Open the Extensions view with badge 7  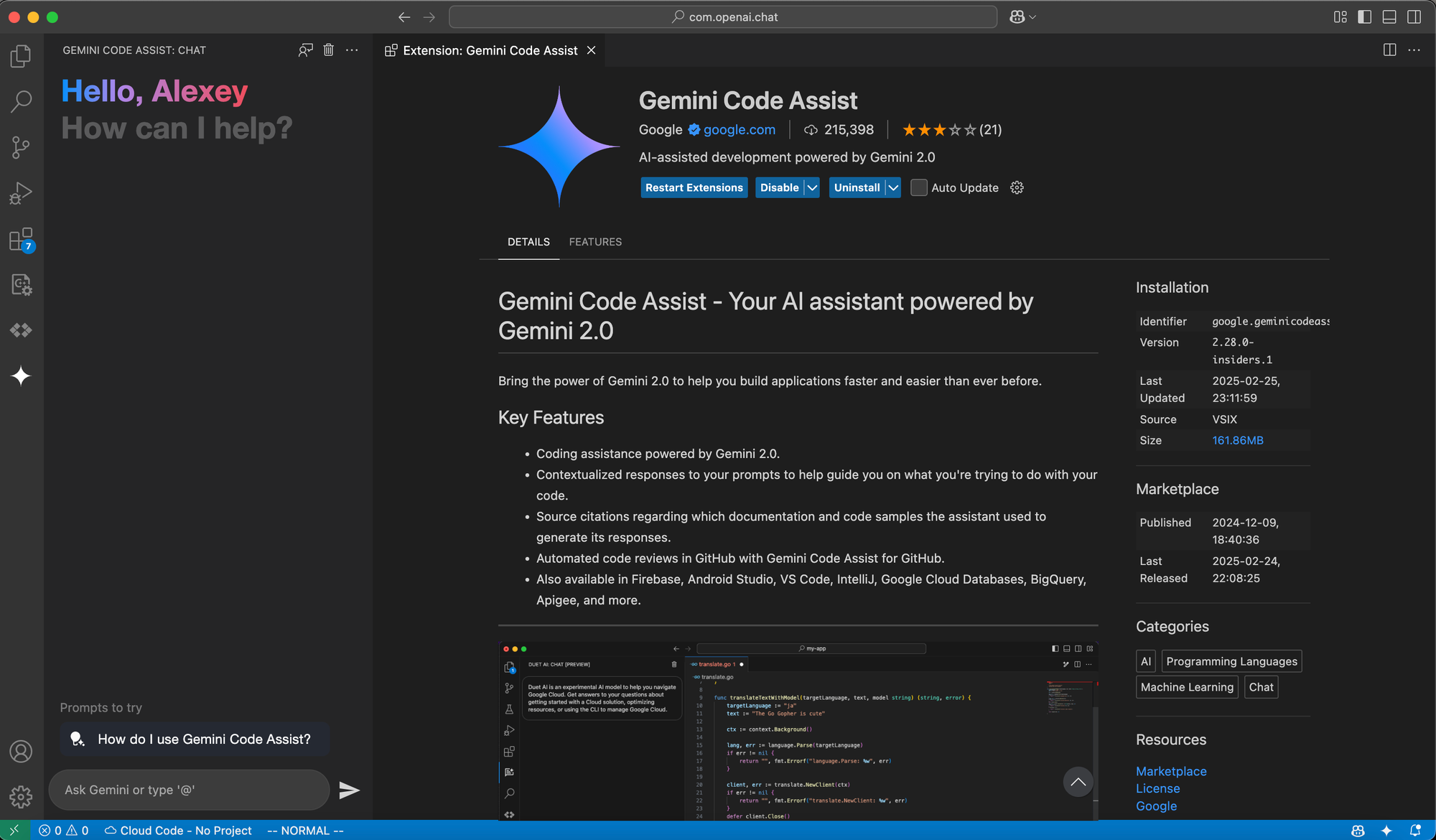point(21,240)
